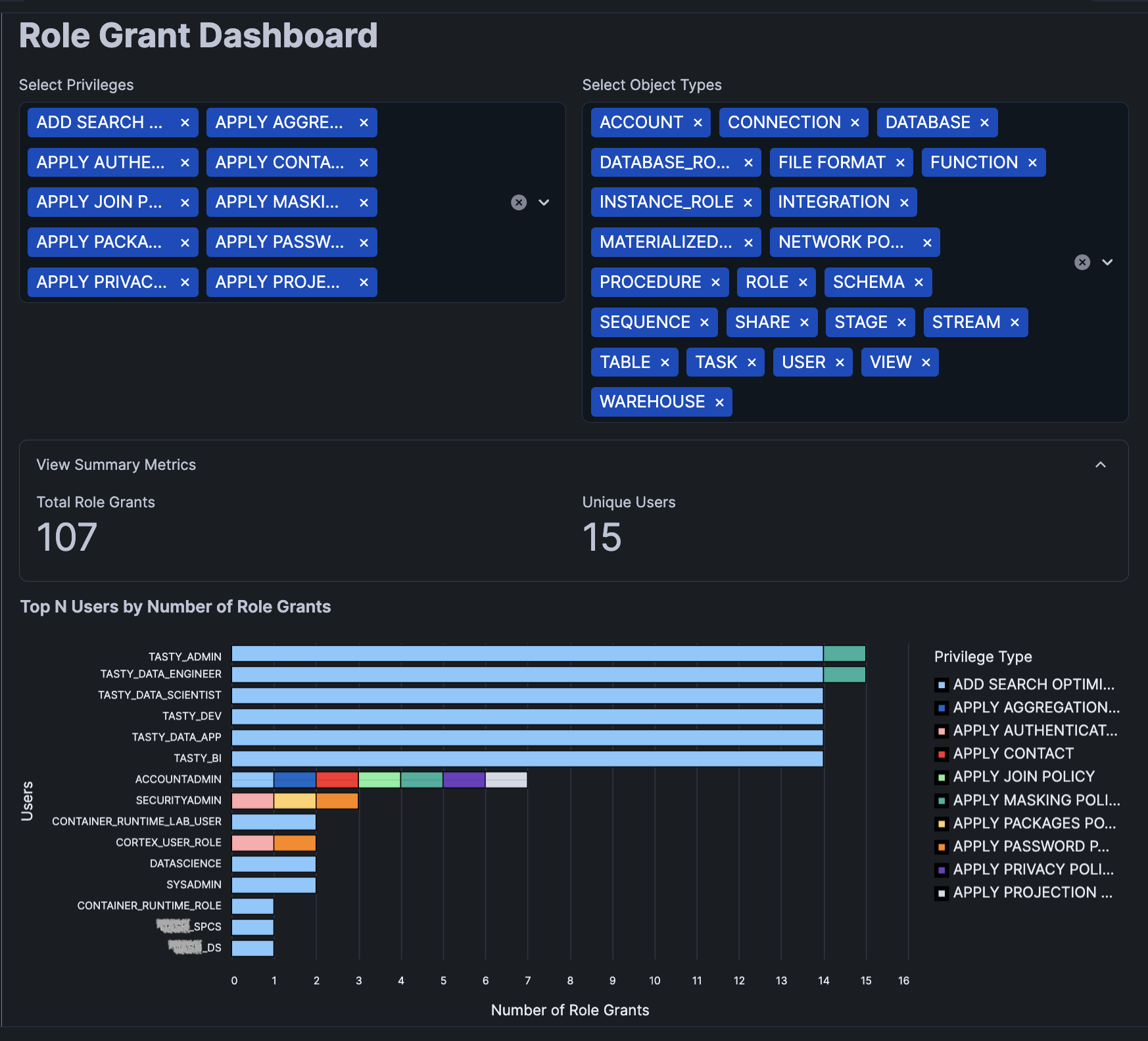Image resolution: width=1148 pixels, height=1041 pixels.
Task: Click the APPLY MASKI... privilege tag
Action: pyautogui.click(x=277, y=202)
